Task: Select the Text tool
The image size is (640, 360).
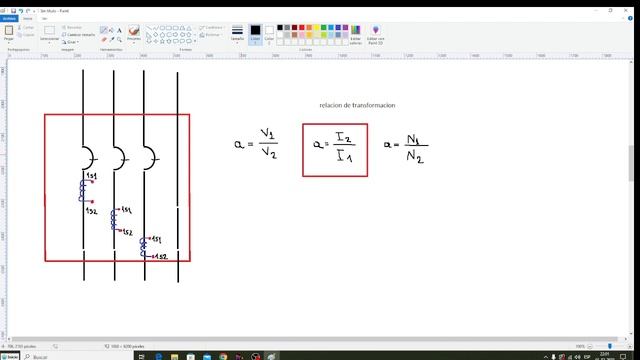Action: (x=119, y=30)
